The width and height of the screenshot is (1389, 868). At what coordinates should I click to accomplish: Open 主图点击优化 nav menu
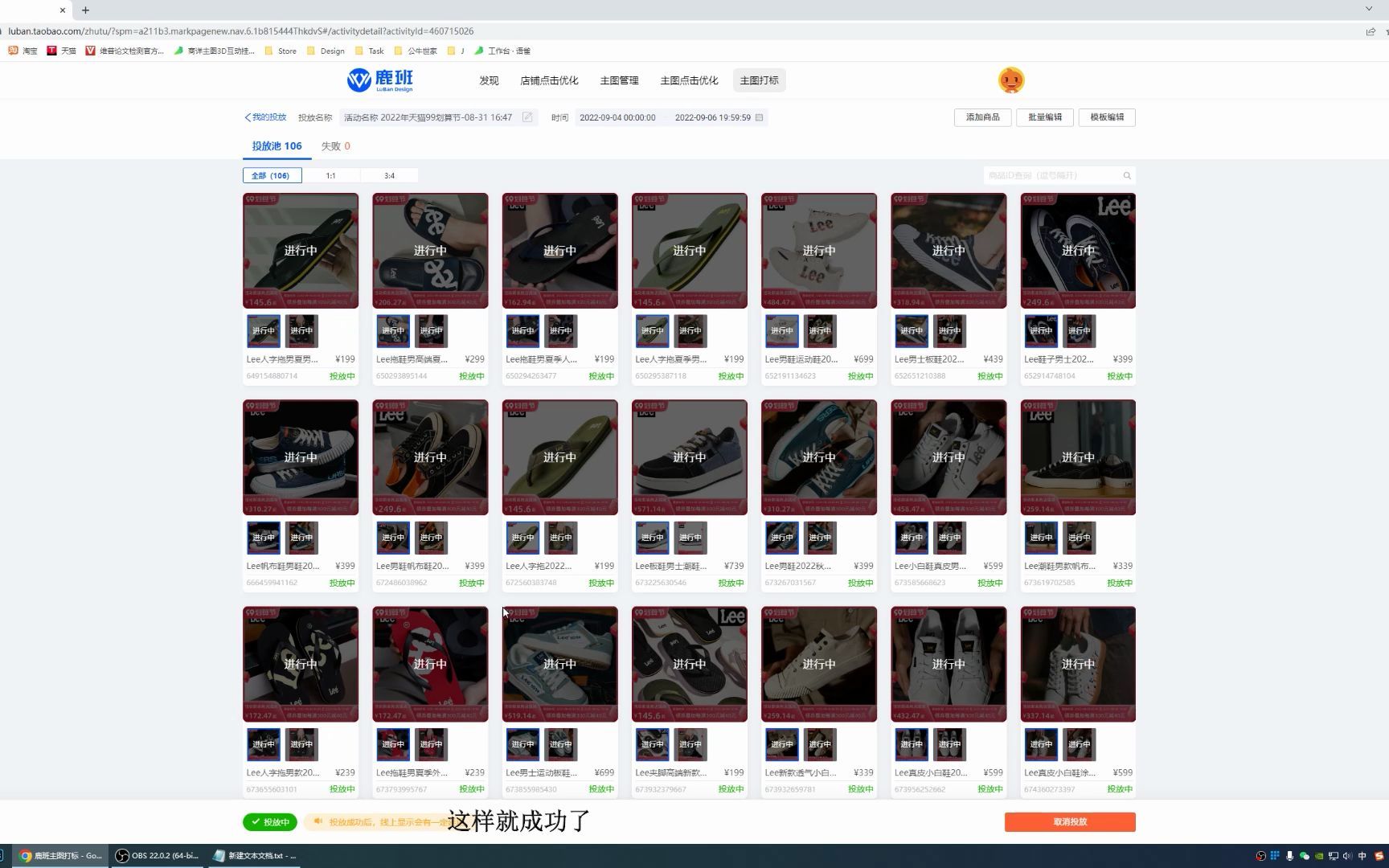tap(689, 80)
